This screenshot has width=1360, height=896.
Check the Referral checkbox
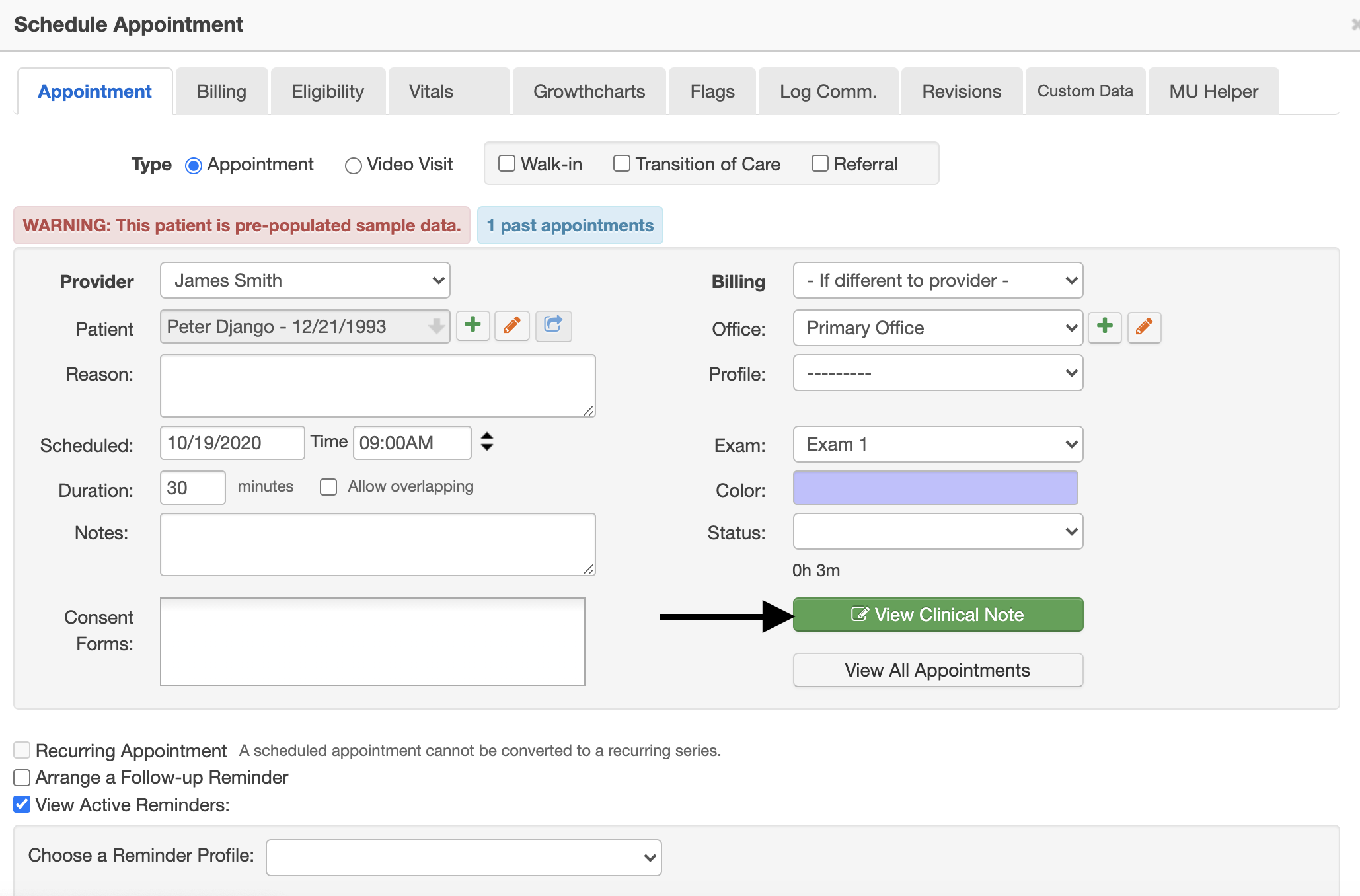pyautogui.click(x=819, y=163)
